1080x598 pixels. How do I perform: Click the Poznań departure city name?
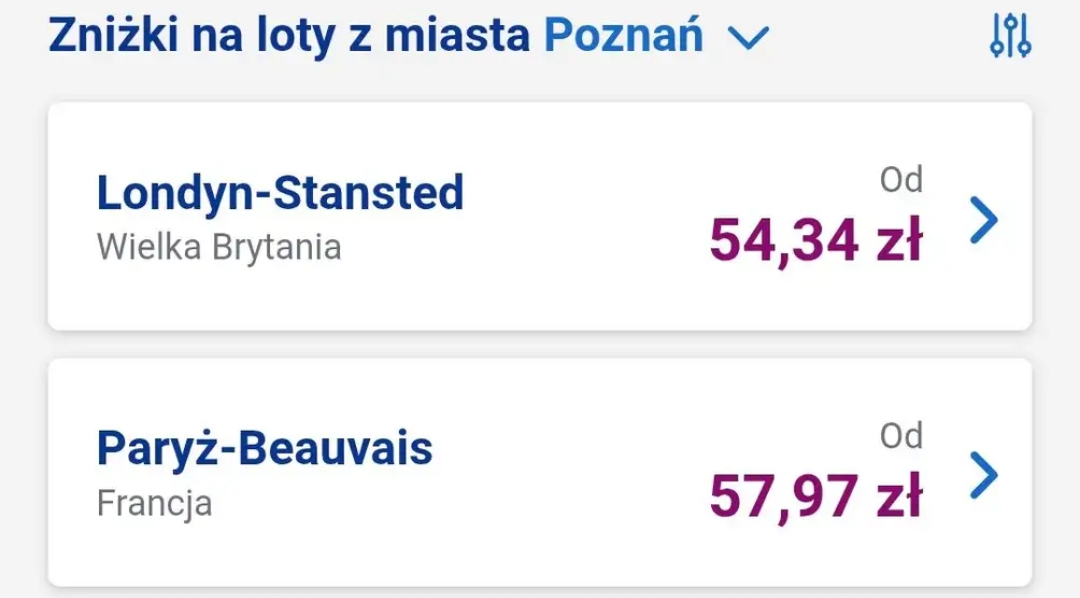coord(623,36)
